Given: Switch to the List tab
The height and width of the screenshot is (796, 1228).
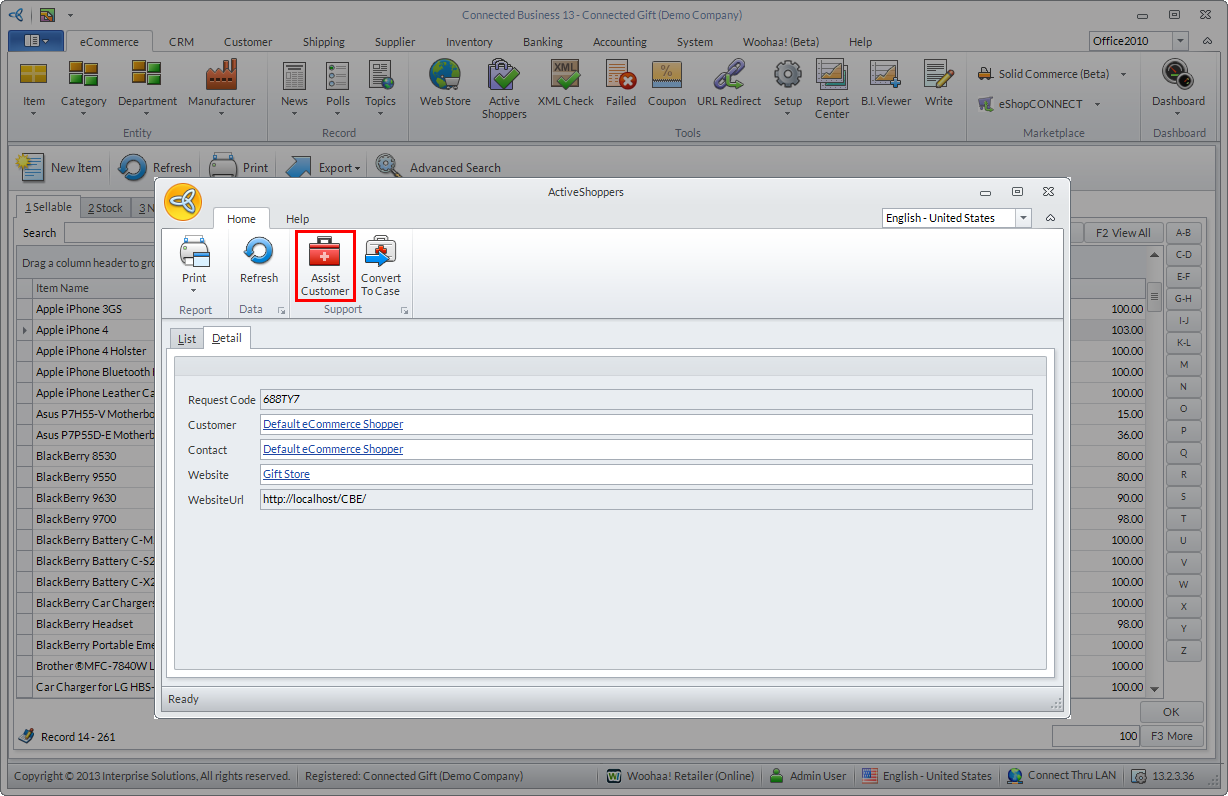Looking at the screenshot, I should [187, 339].
